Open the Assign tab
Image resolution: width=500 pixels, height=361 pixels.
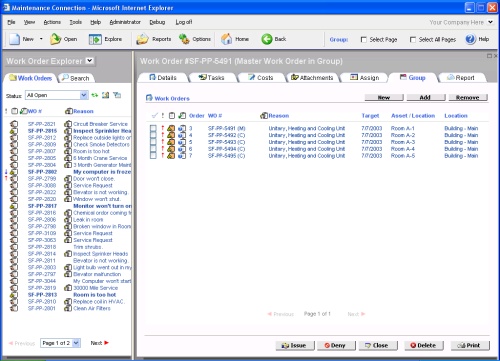(x=364, y=78)
